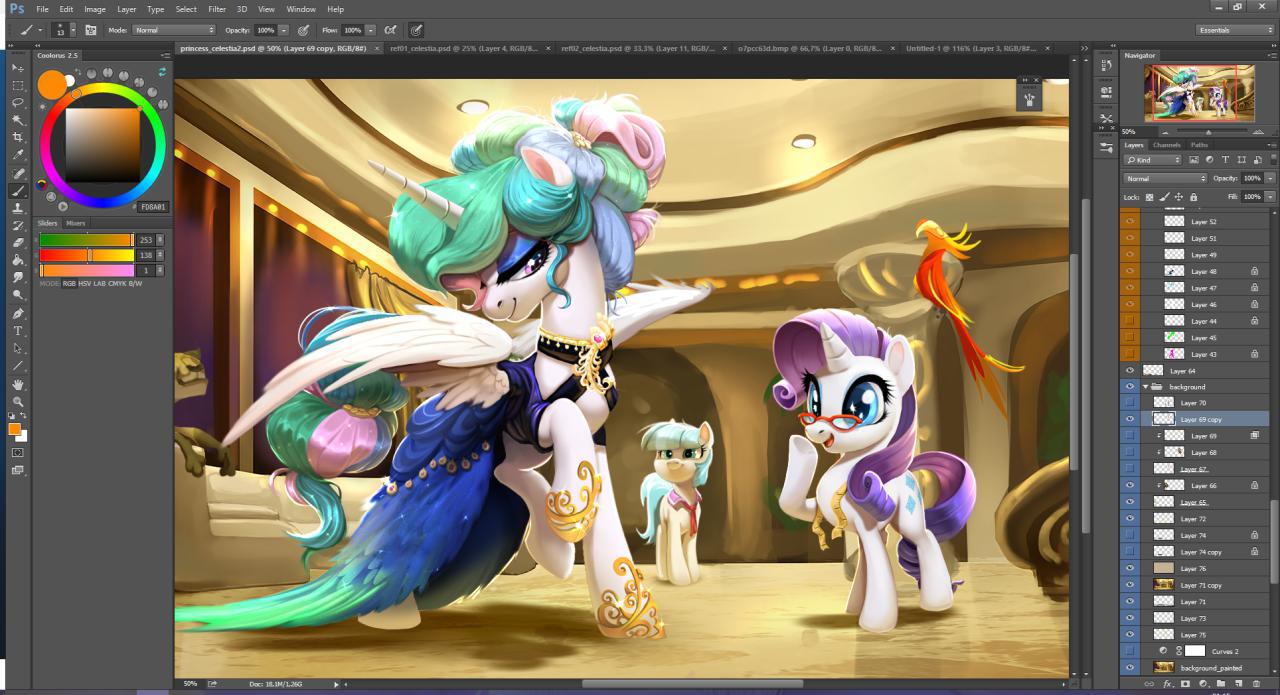The height and width of the screenshot is (695, 1280).
Task: Select the Eraser tool
Action: pyautogui.click(x=18, y=242)
